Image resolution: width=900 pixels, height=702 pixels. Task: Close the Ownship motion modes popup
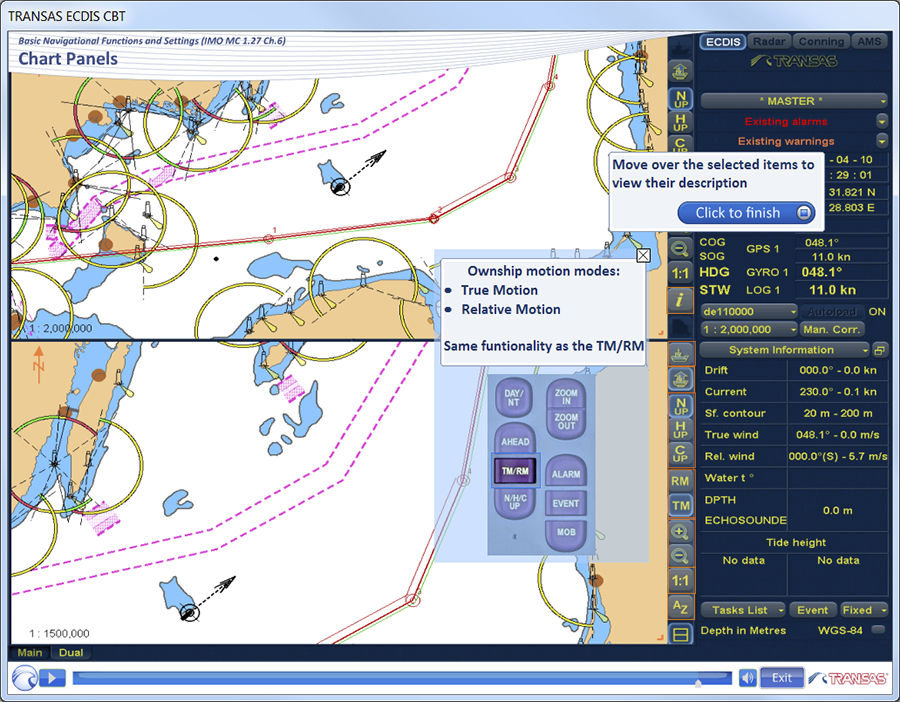(x=643, y=255)
